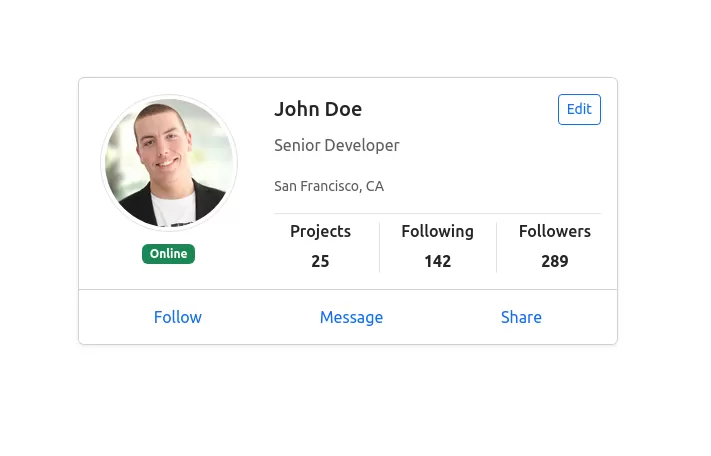
Task: Click the horizontal line above the stats row
Action: pyautogui.click(x=437, y=213)
